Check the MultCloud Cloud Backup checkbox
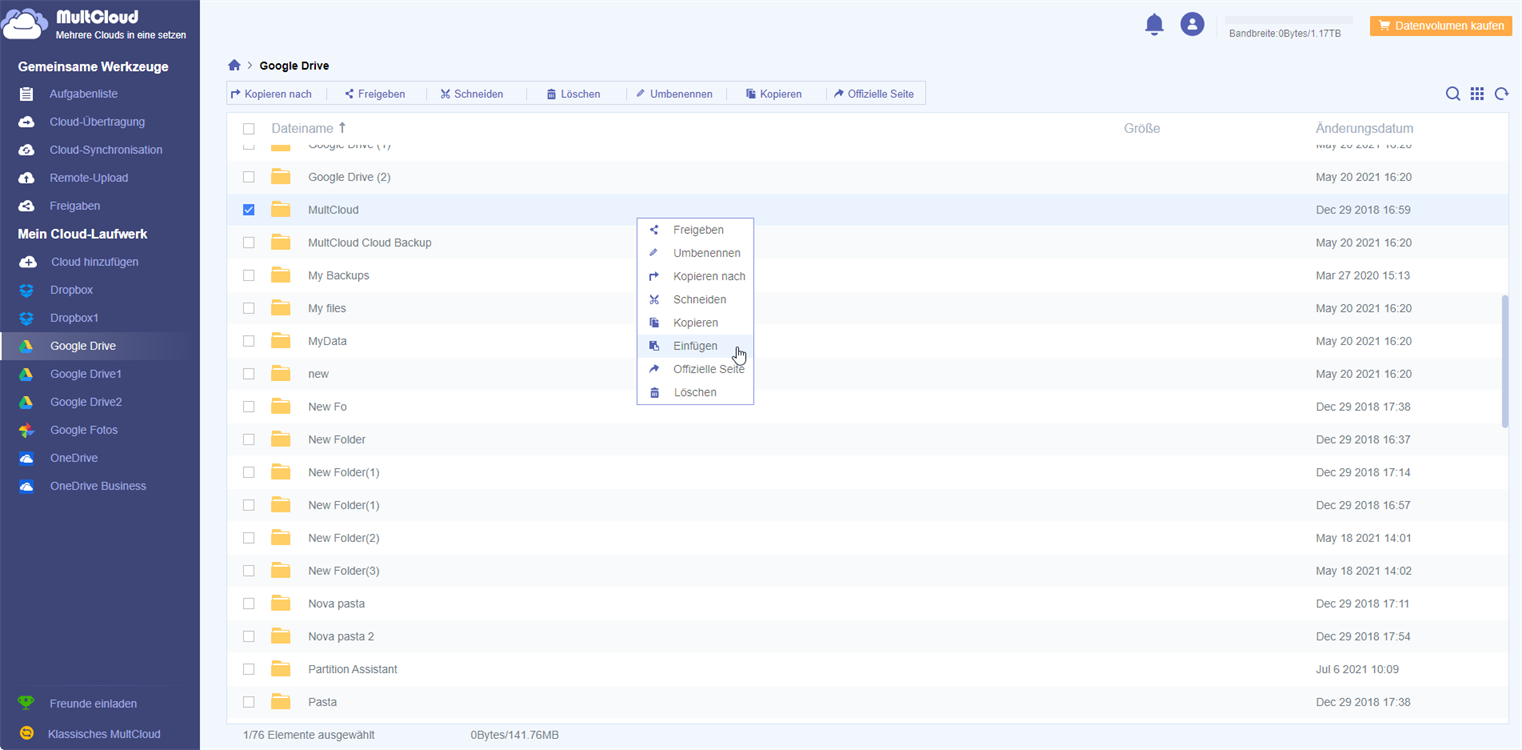 tap(249, 243)
